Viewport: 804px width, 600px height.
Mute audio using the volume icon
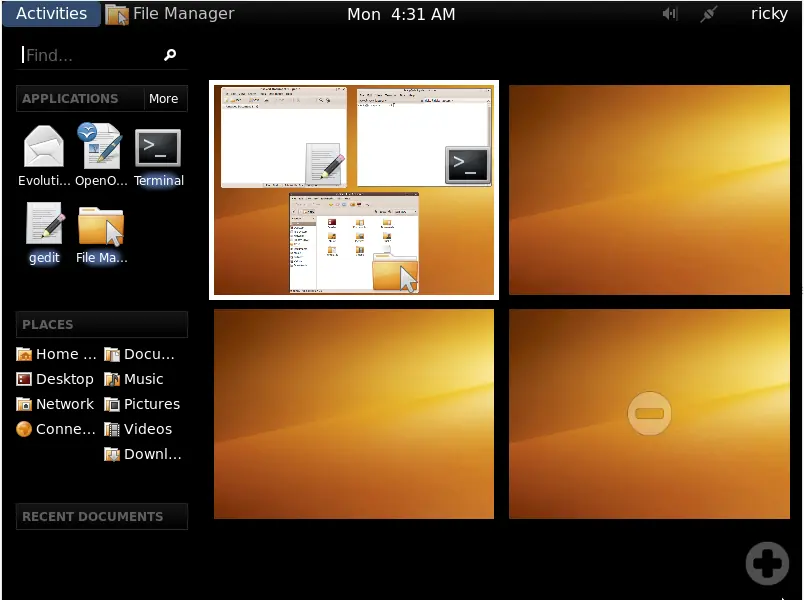point(669,13)
